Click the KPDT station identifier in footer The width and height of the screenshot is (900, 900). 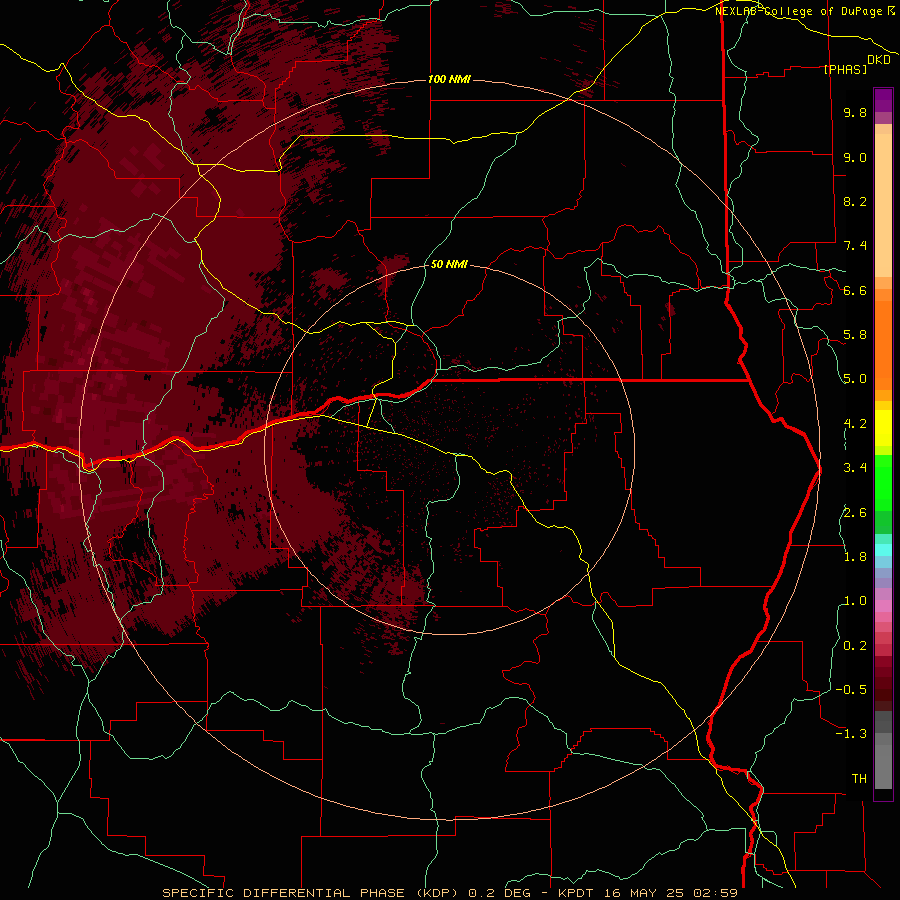pos(577,893)
